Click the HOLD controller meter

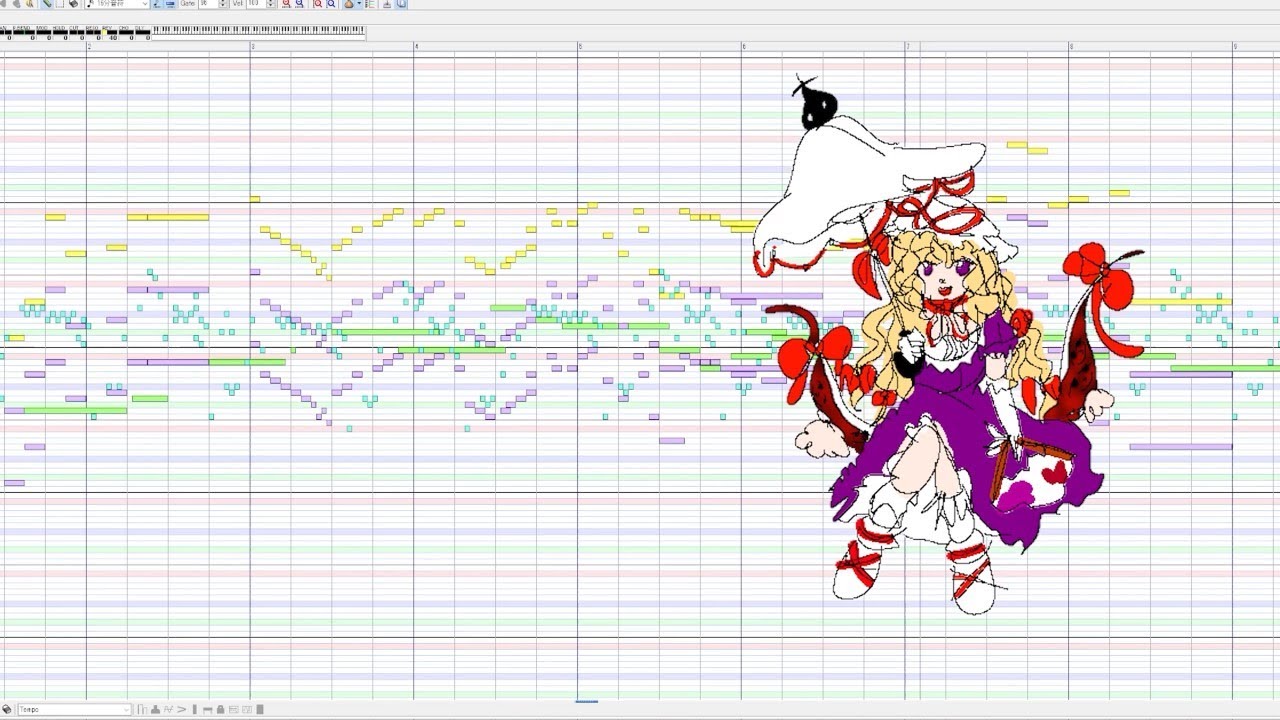[60, 33]
